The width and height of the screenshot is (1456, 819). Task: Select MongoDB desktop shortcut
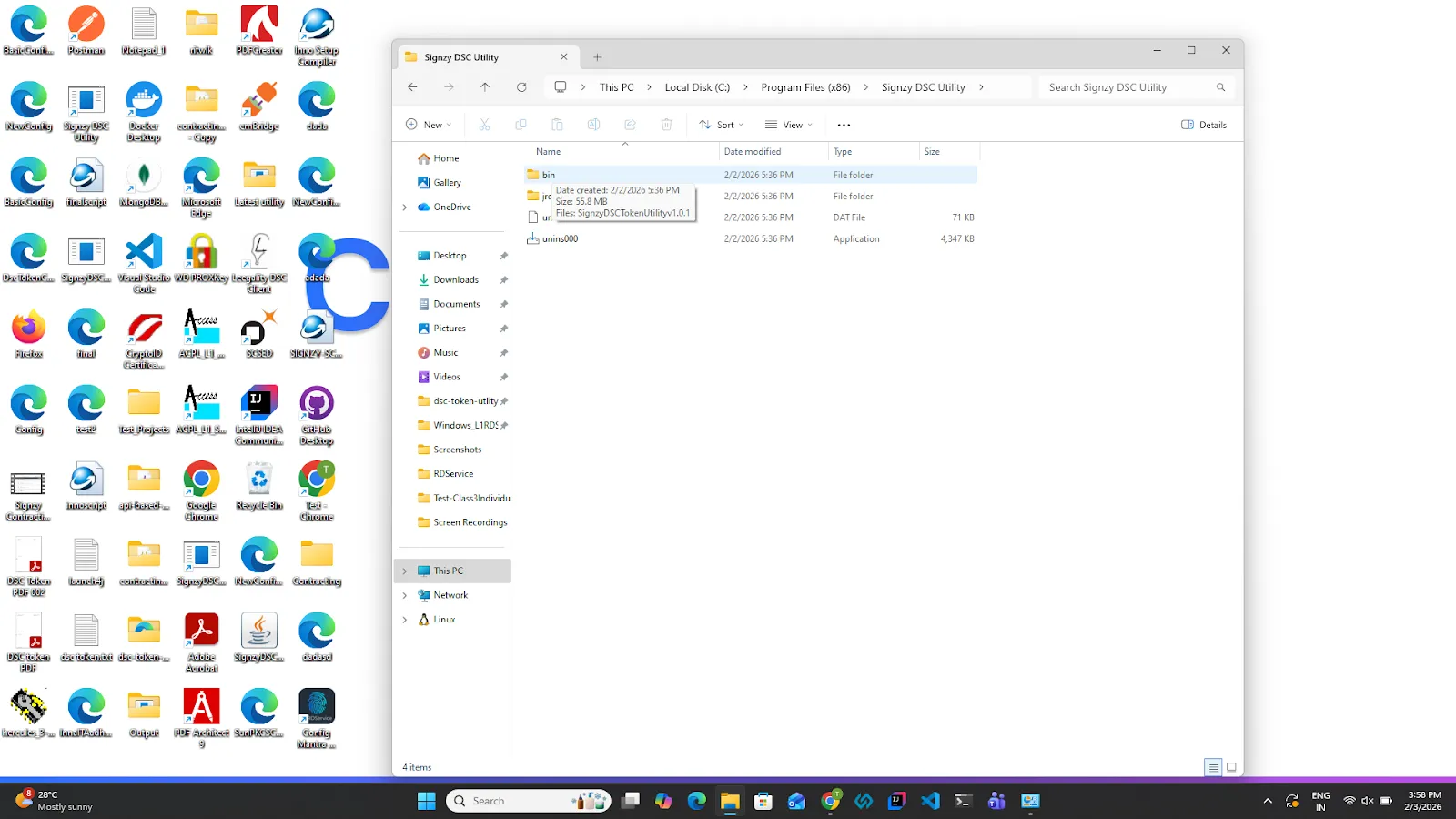pyautogui.click(x=144, y=183)
